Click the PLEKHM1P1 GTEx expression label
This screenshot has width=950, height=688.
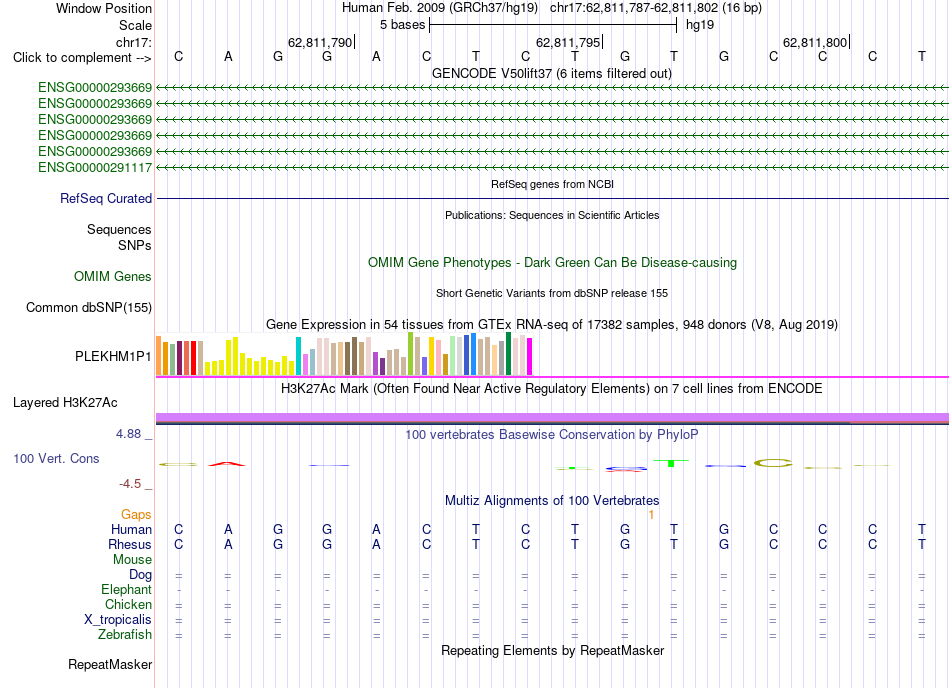click(x=113, y=357)
